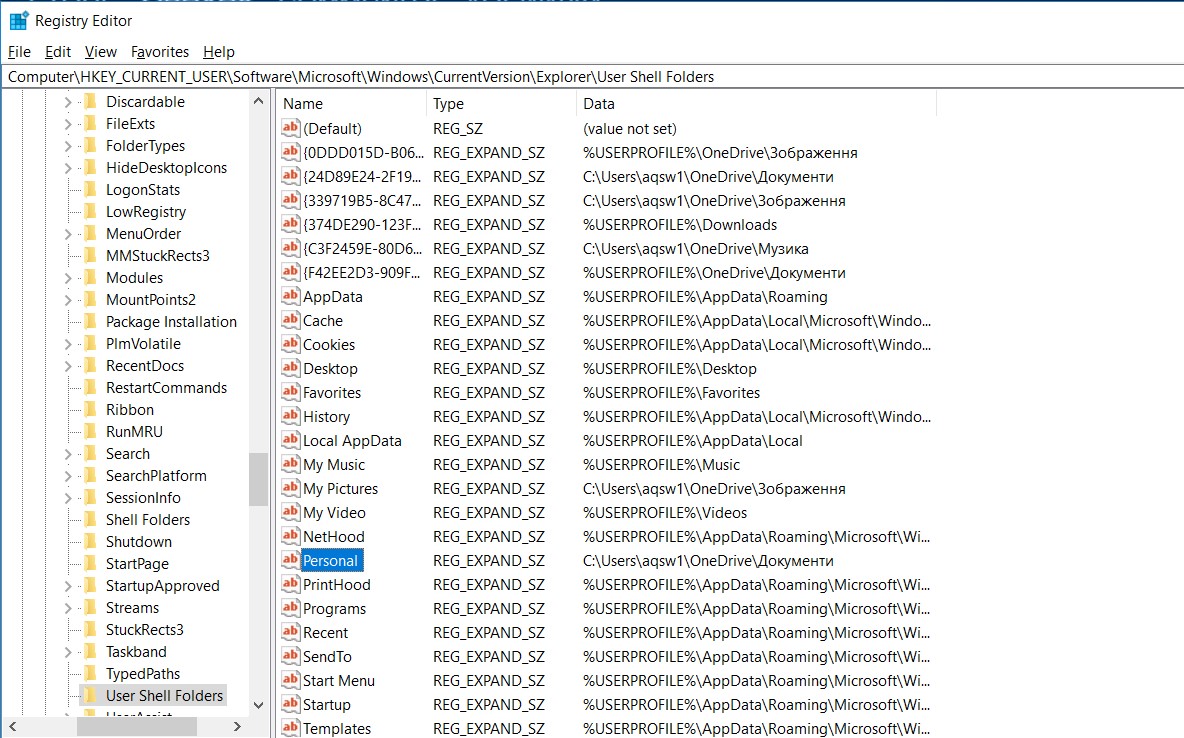Sort values by the Name column header
Screen dimensions: 1184x738
[351, 103]
